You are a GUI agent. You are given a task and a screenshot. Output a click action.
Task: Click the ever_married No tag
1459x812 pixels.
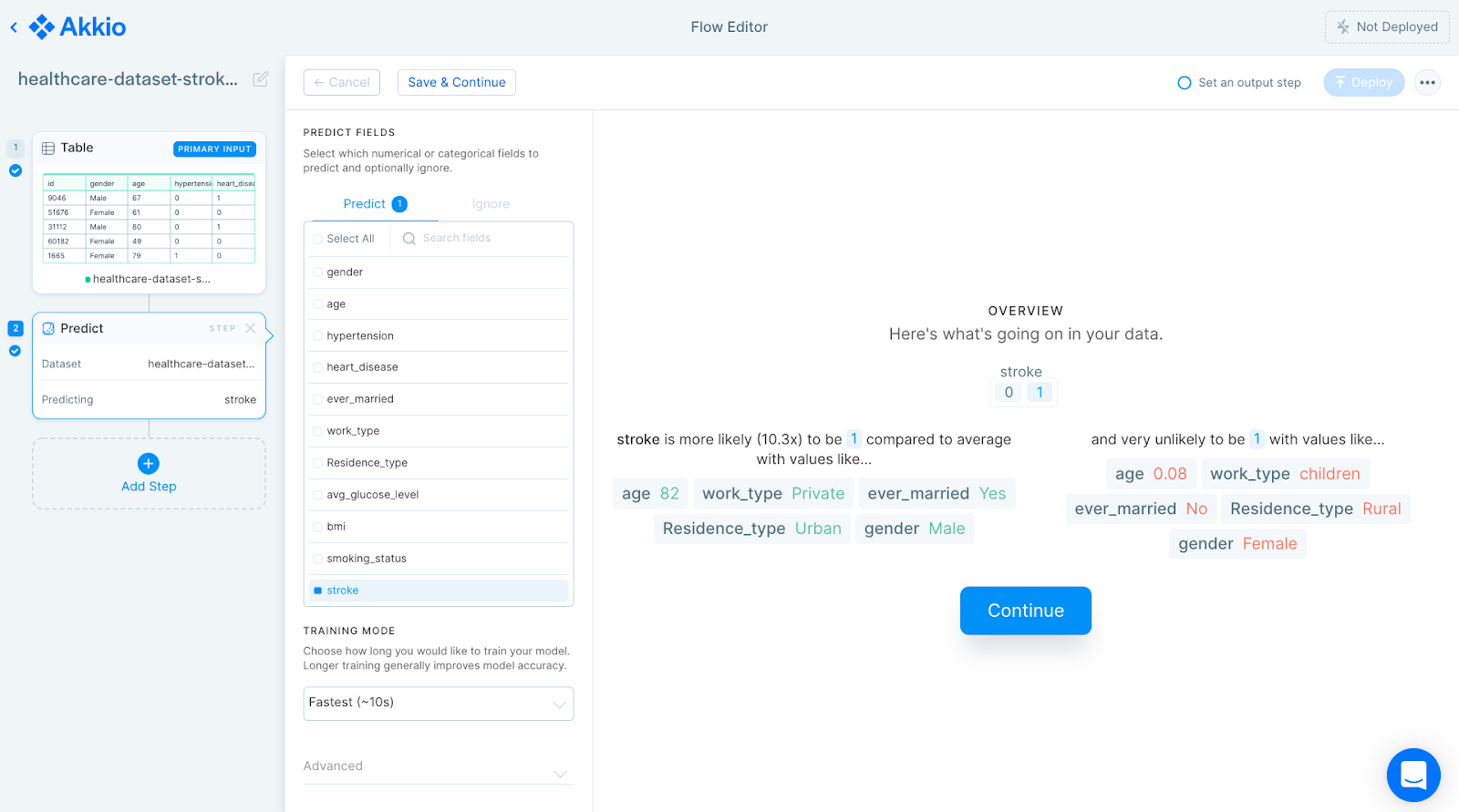tap(1141, 509)
